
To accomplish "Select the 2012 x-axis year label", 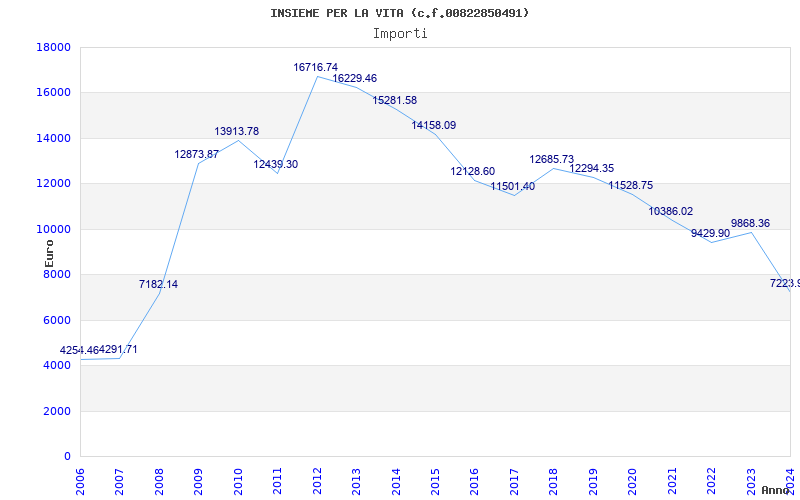I will (317, 479).
